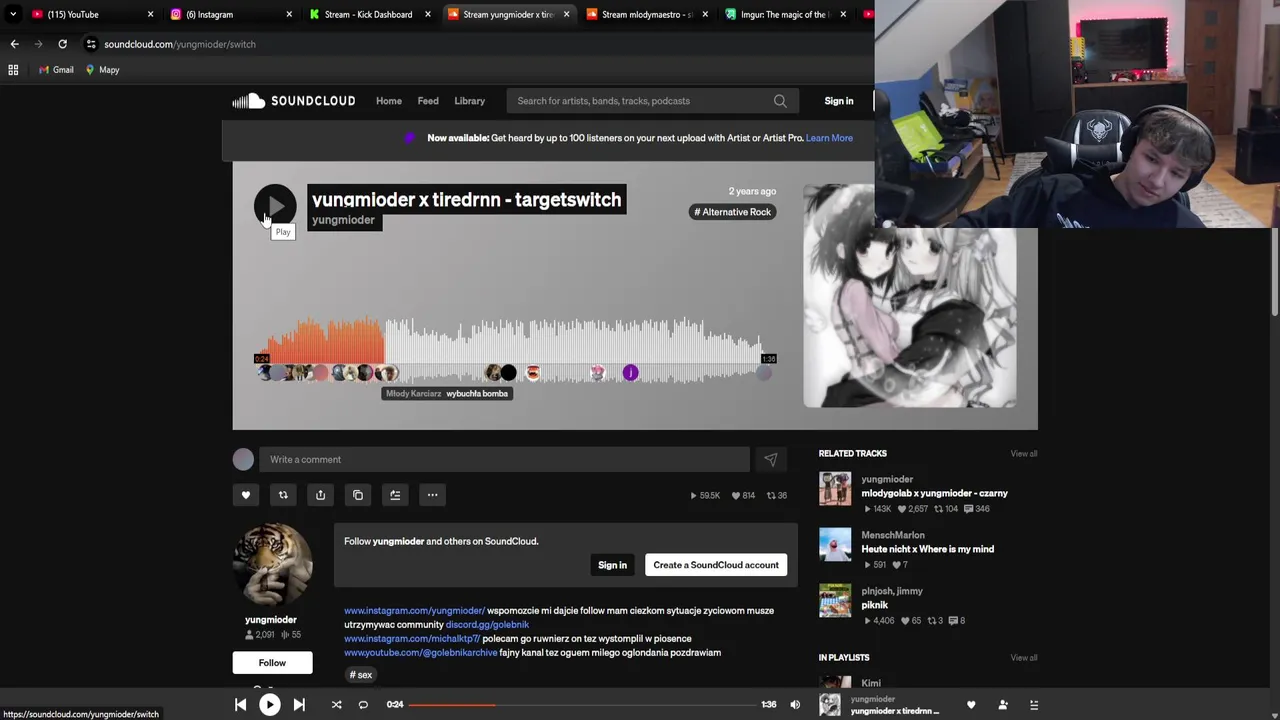Click the piknik track thumbnail
1280x720 pixels.
coord(835,601)
